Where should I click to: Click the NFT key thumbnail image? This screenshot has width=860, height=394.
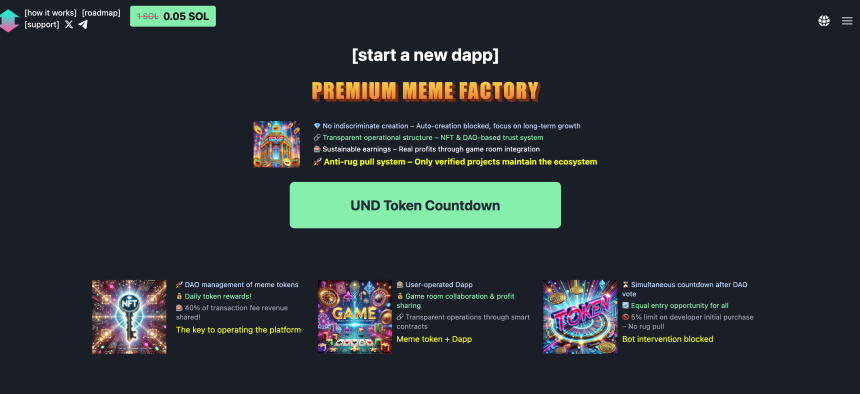point(129,317)
